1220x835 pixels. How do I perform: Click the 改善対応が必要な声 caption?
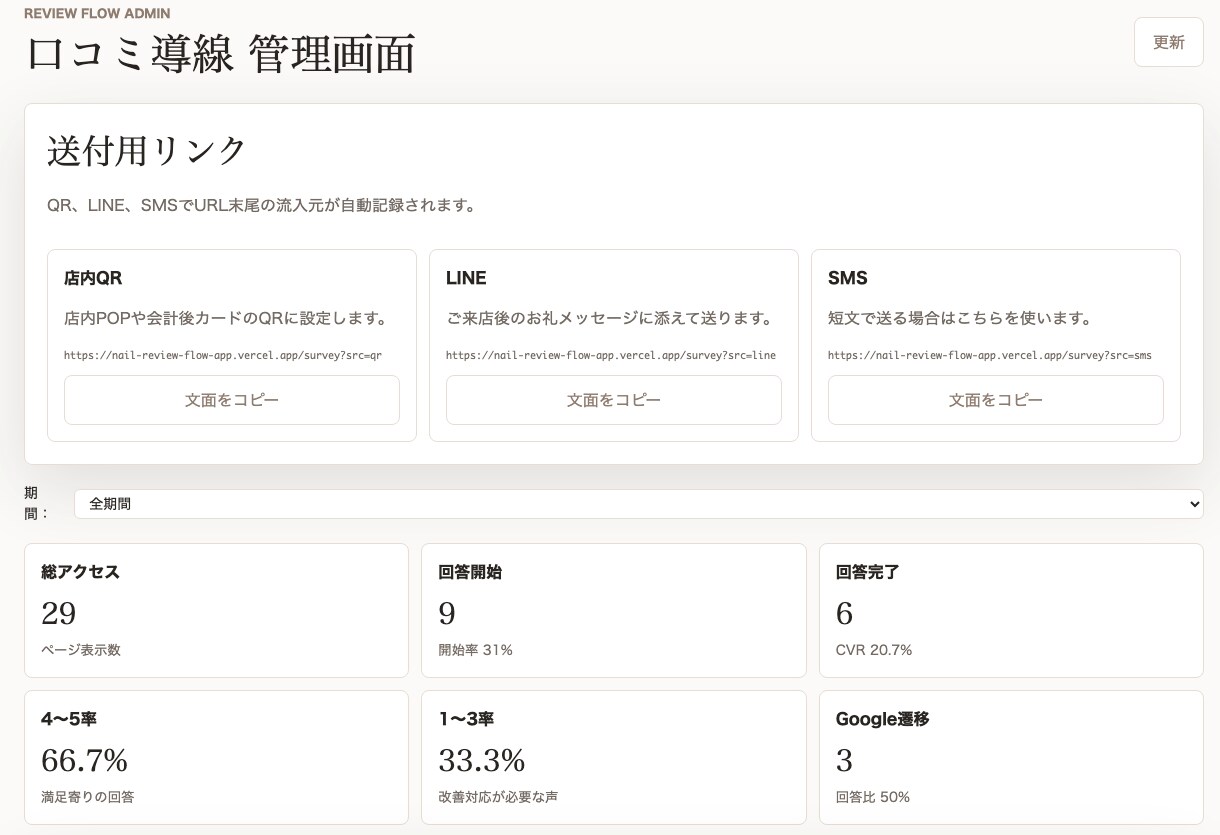coord(498,797)
